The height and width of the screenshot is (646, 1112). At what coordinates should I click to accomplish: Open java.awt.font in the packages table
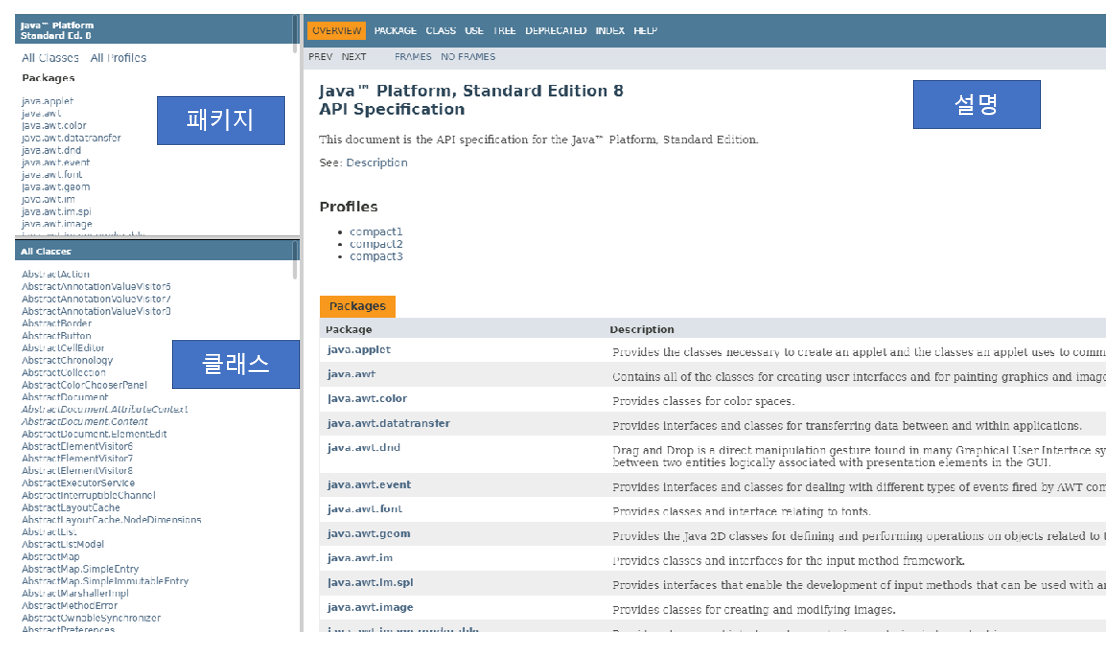point(365,509)
